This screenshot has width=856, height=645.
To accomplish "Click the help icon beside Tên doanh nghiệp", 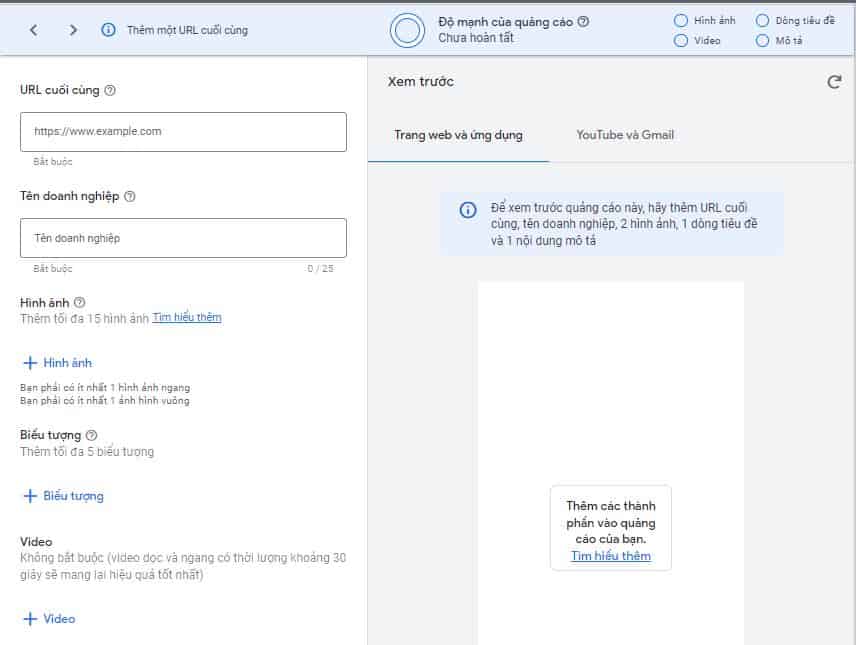I will [130, 196].
